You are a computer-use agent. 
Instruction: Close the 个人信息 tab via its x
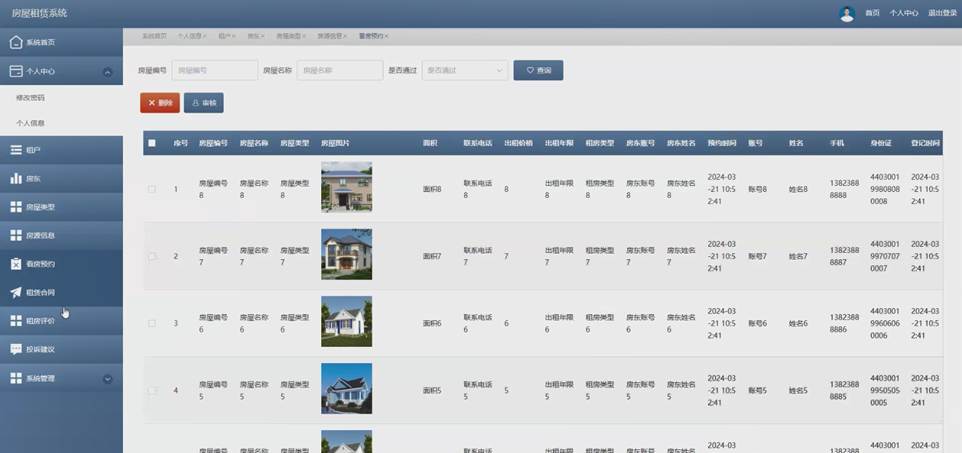(x=204, y=36)
